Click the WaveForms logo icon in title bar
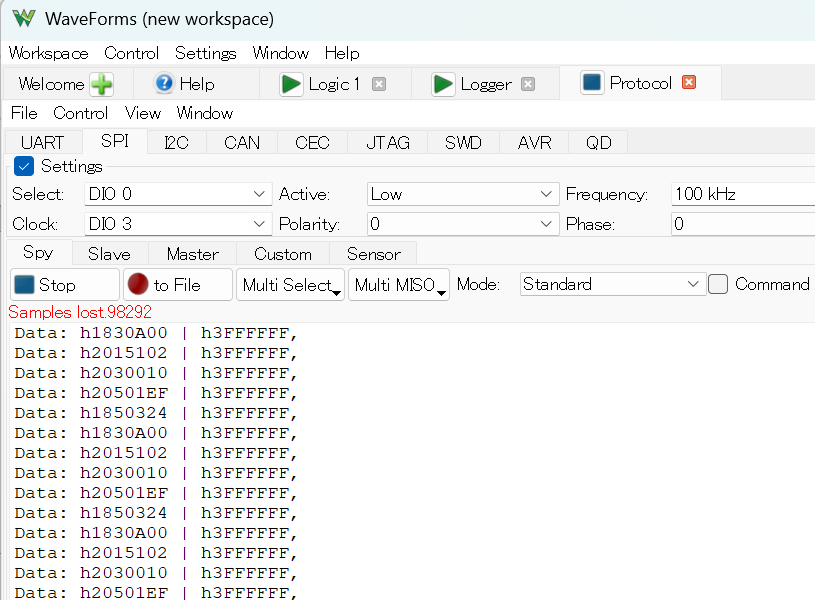The image size is (815, 600). [x=24, y=18]
